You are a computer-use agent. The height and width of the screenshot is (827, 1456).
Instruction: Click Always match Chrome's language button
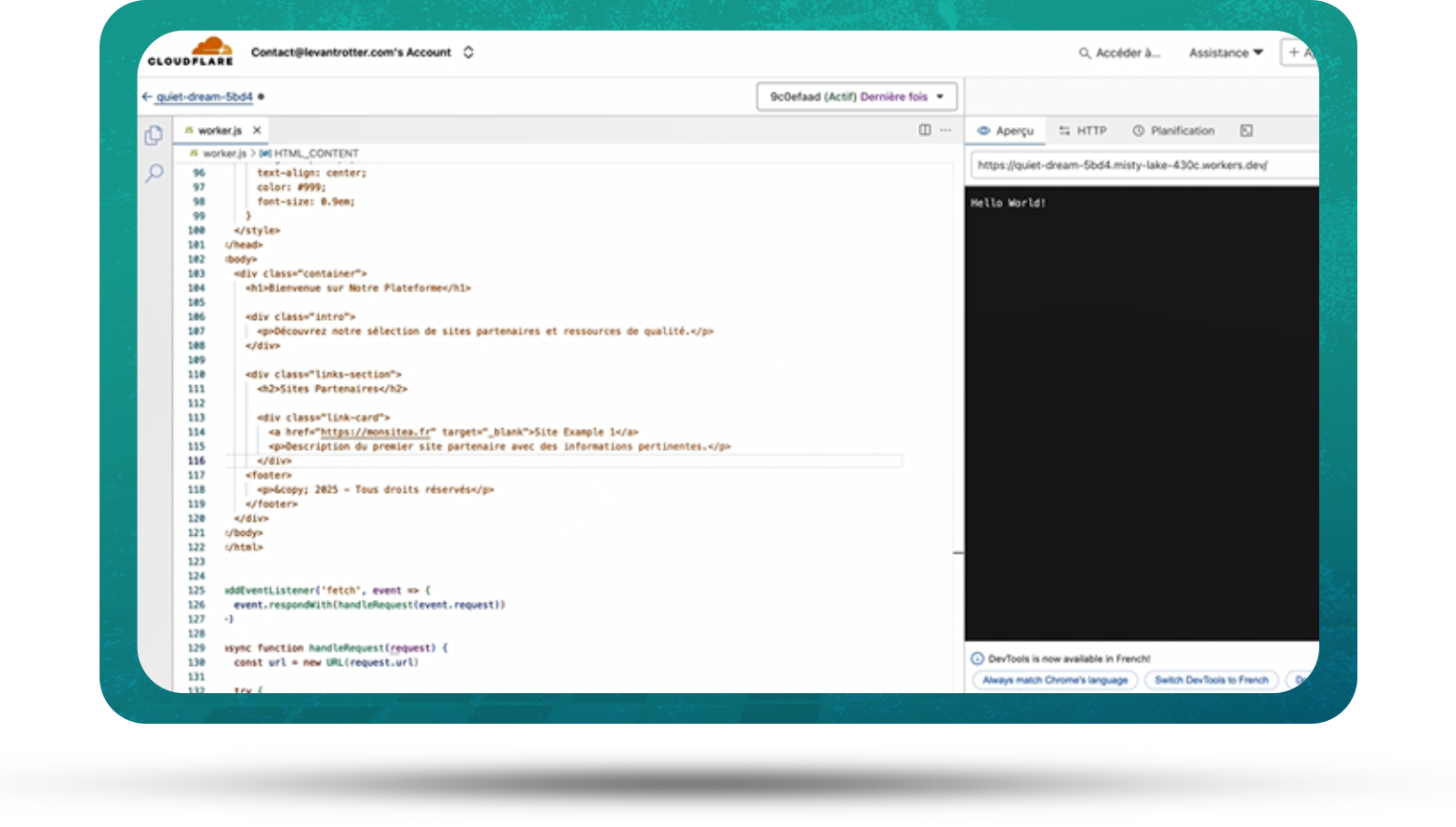(x=1055, y=680)
